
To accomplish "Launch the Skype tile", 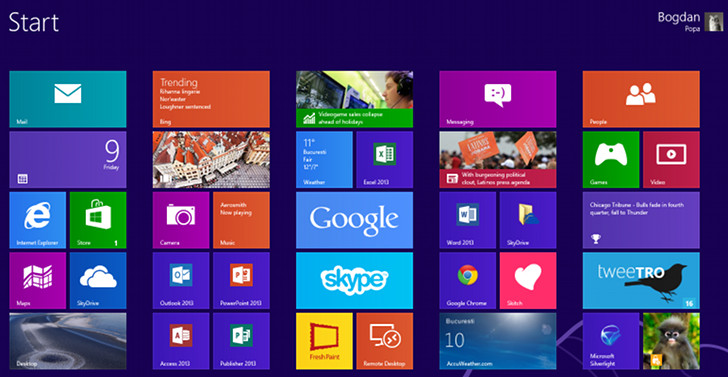I will [x=355, y=280].
